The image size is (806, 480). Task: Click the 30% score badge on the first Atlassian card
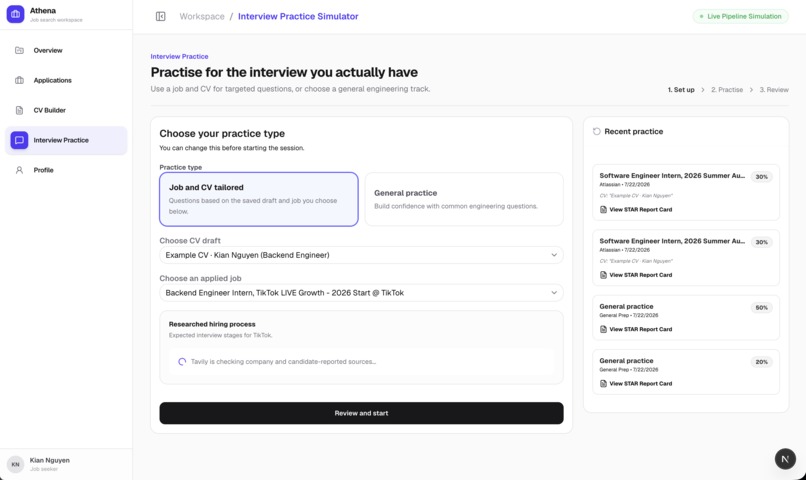pyautogui.click(x=761, y=177)
